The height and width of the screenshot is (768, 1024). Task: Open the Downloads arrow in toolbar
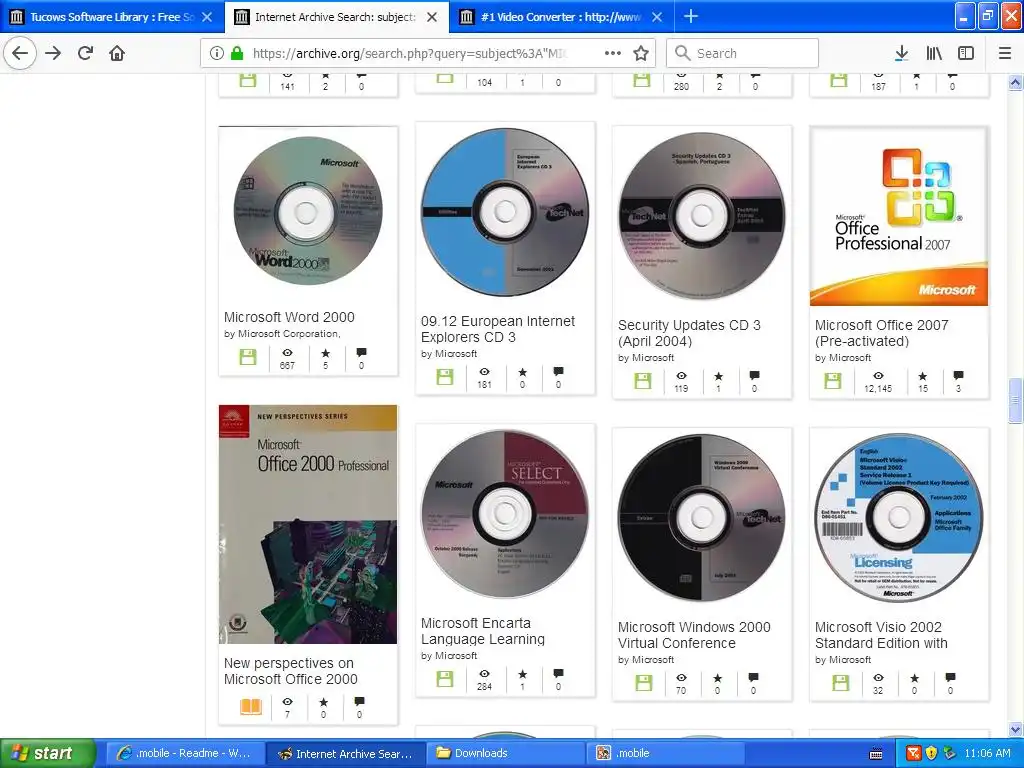pos(901,54)
